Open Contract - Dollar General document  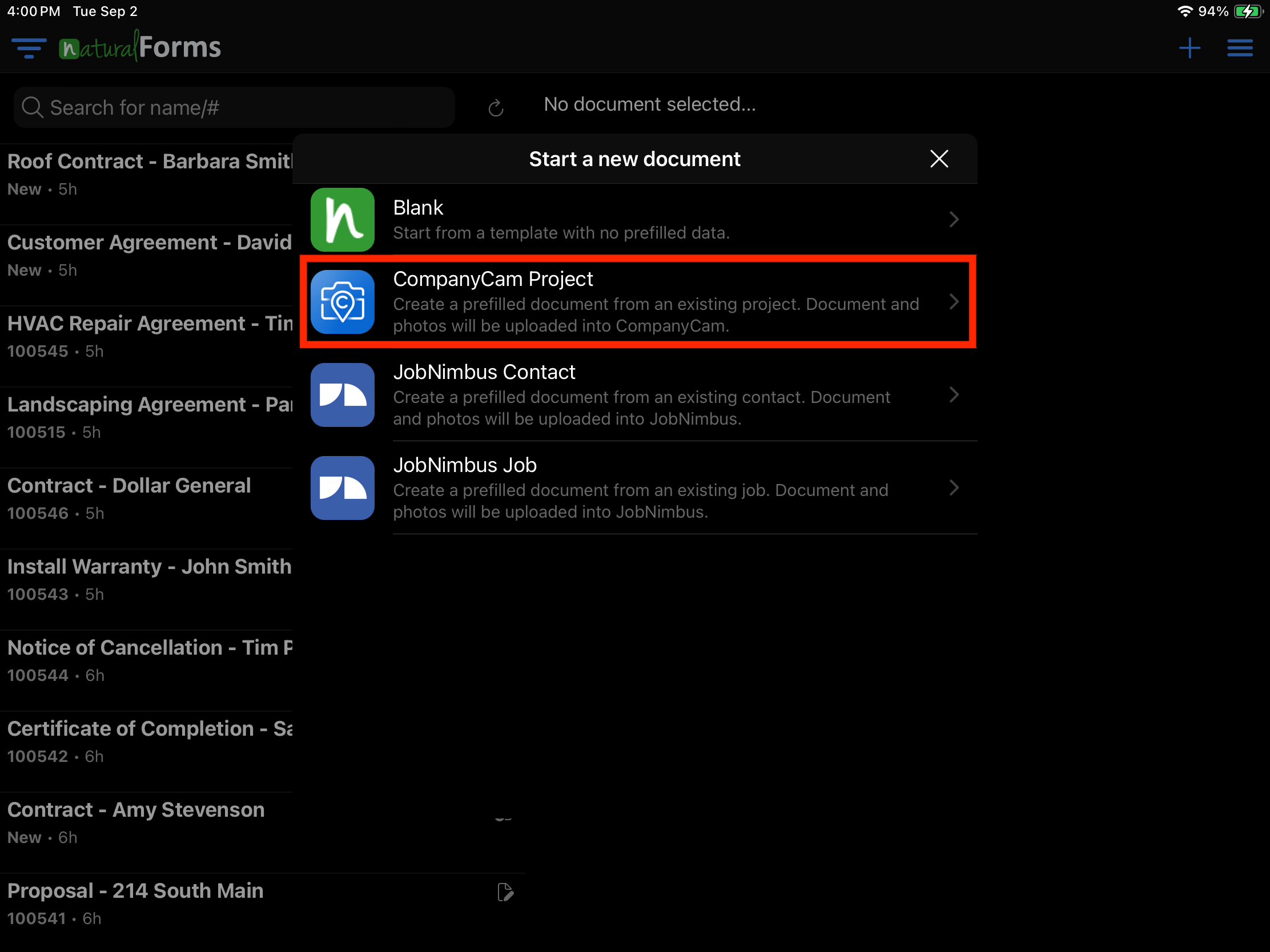point(146,509)
